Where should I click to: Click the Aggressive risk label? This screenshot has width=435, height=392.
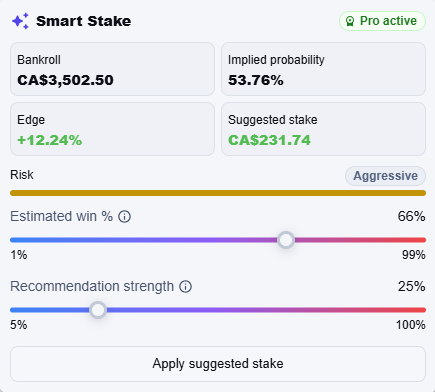(x=385, y=176)
